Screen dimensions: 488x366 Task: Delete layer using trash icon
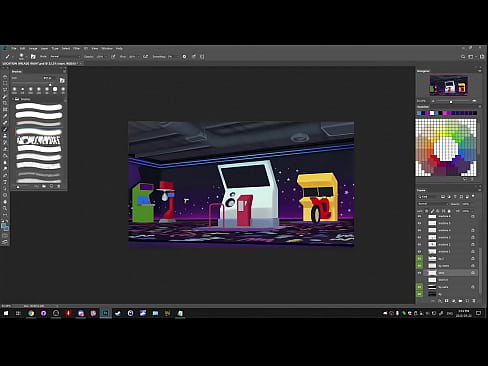[474, 301]
